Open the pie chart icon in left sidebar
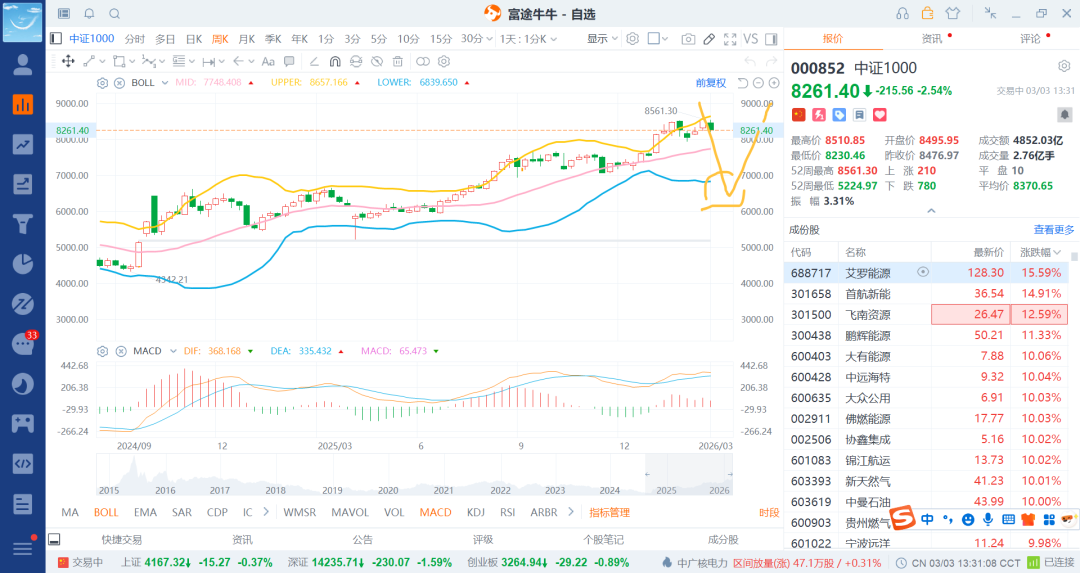The width and height of the screenshot is (1080, 573). coord(22,264)
